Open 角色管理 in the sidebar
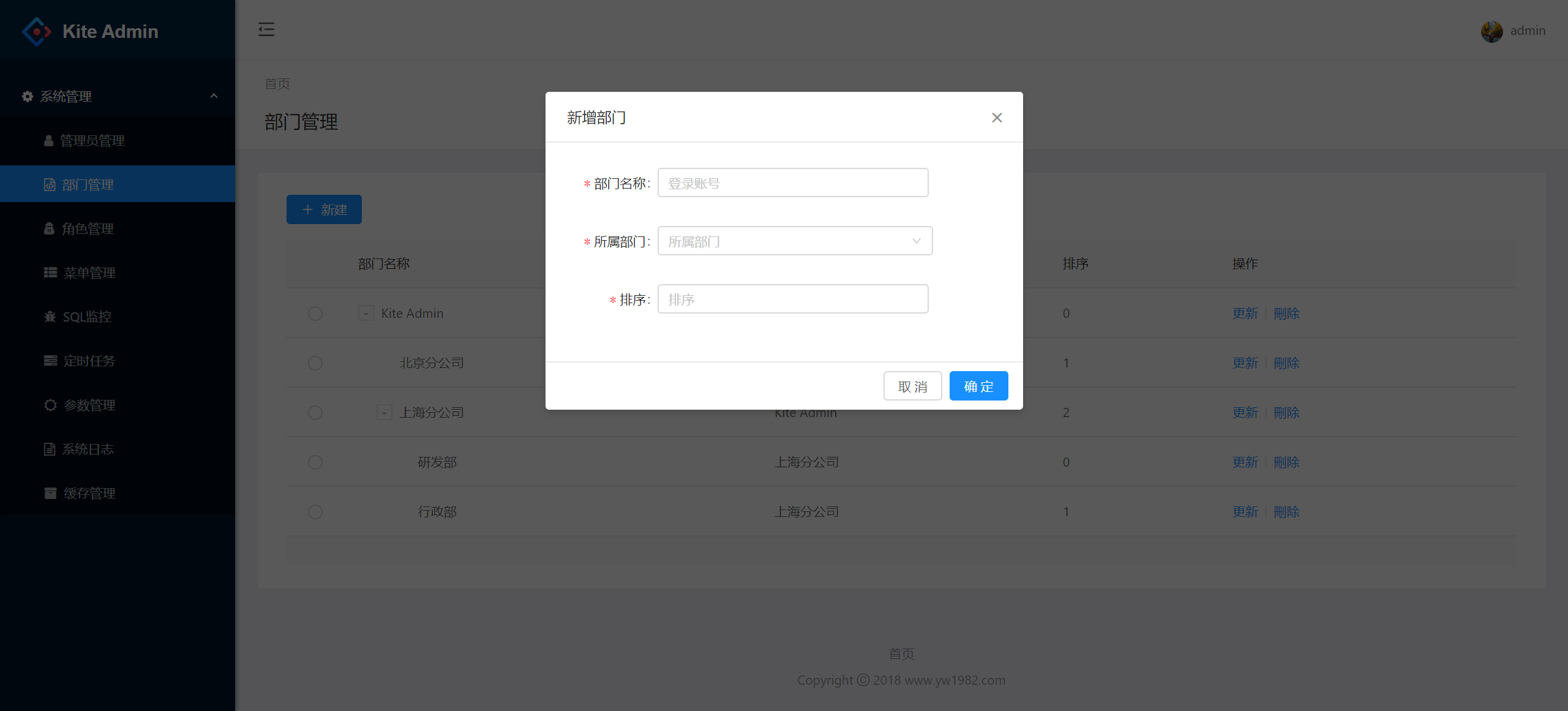The image size is (1568, 711). 118,228
